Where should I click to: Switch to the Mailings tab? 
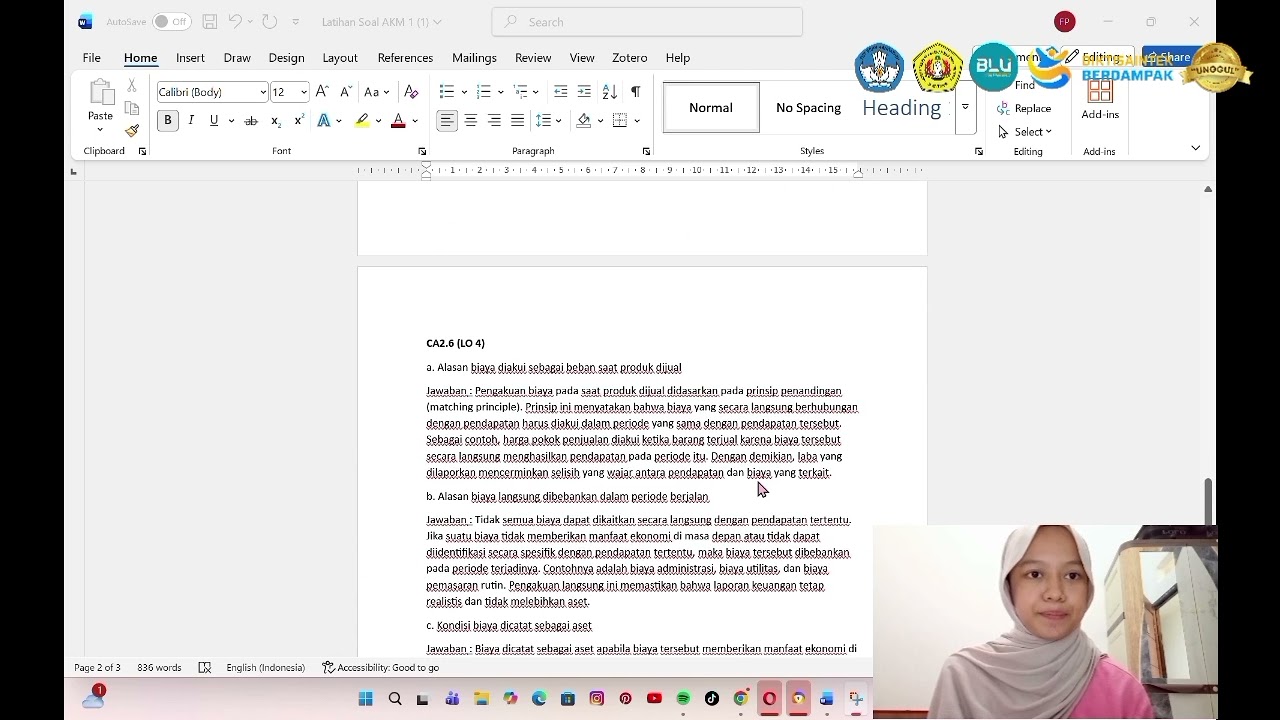point(474,58)
